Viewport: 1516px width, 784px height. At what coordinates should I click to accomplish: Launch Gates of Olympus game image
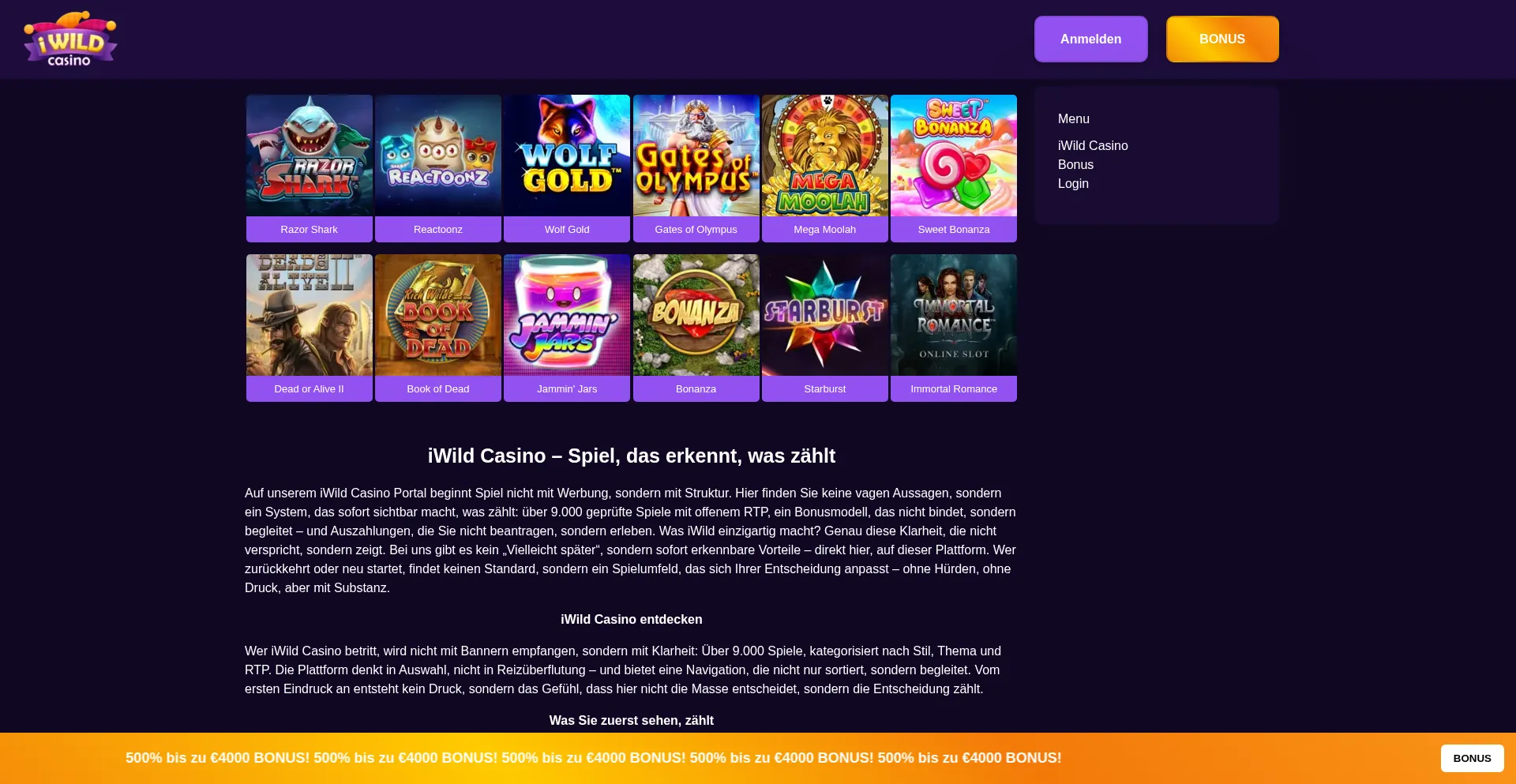coord(696,156)
